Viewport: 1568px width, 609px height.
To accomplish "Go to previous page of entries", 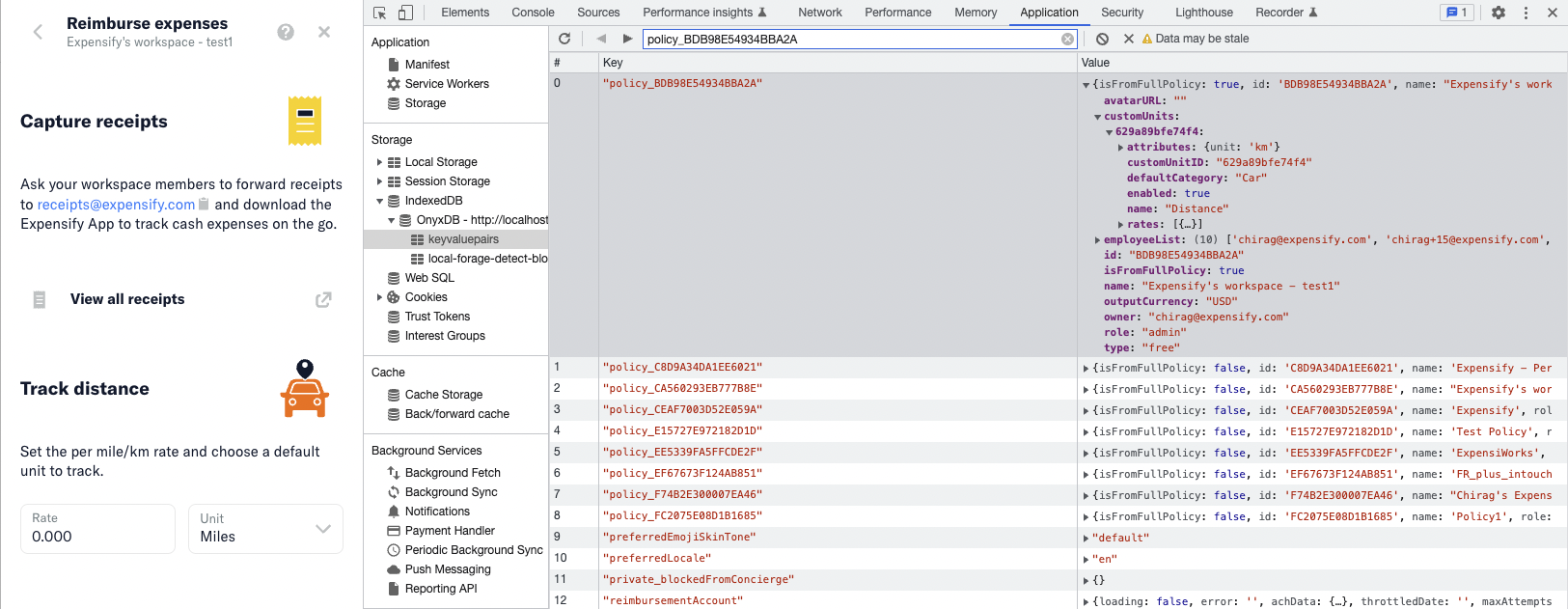I will tap(601, 39).
